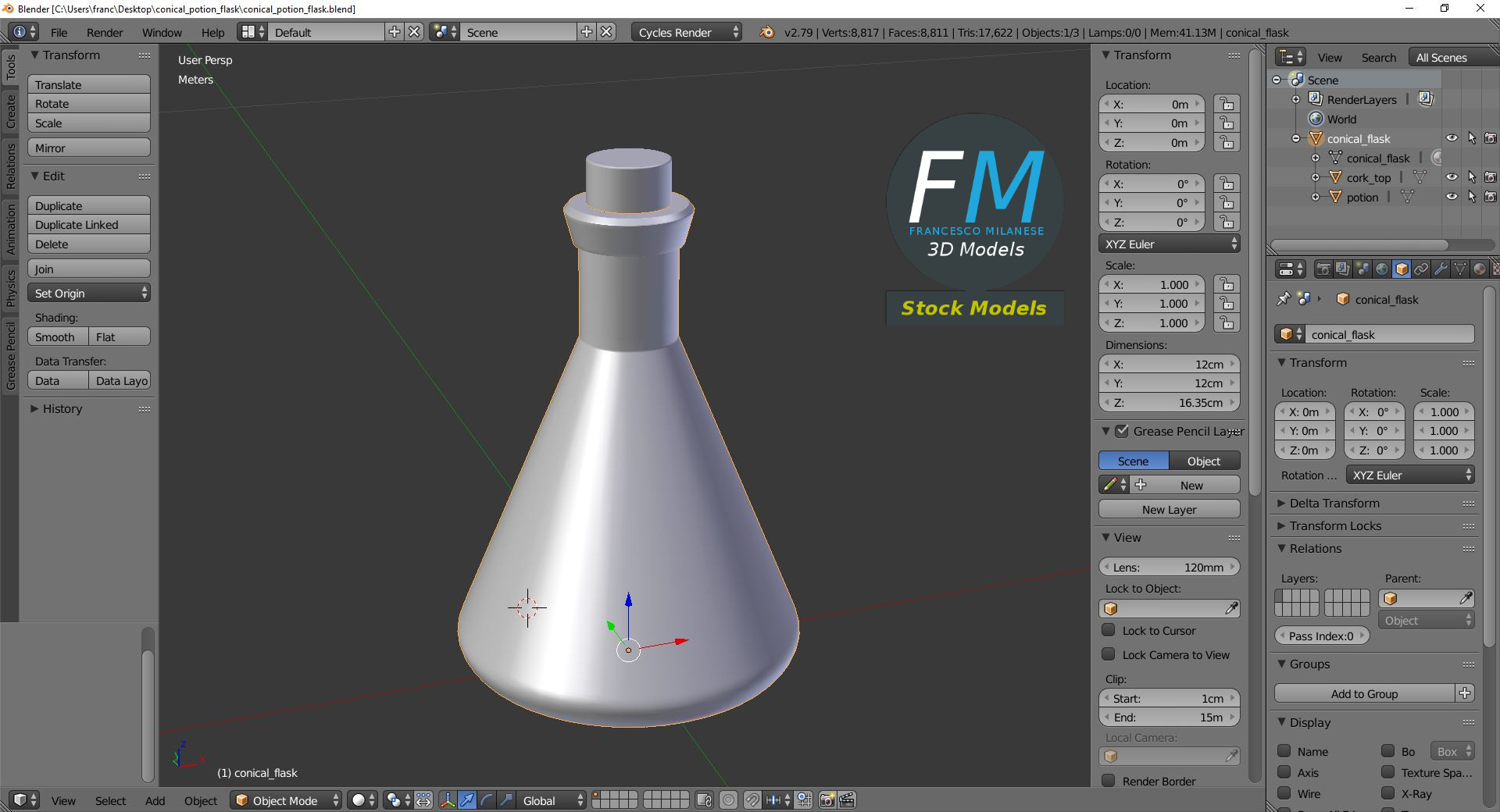
Task: Select the rotation manipulator icon
Action: click(x=486, y=800)
